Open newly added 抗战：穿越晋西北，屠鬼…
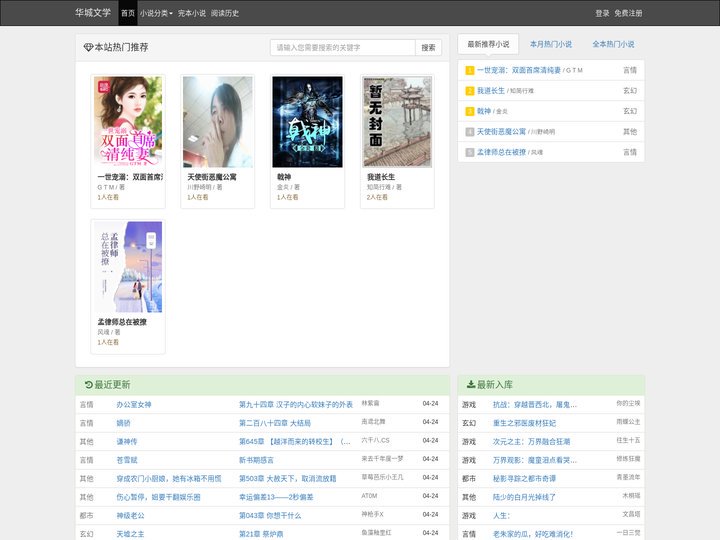720x540 pixels. pos(535,405)
